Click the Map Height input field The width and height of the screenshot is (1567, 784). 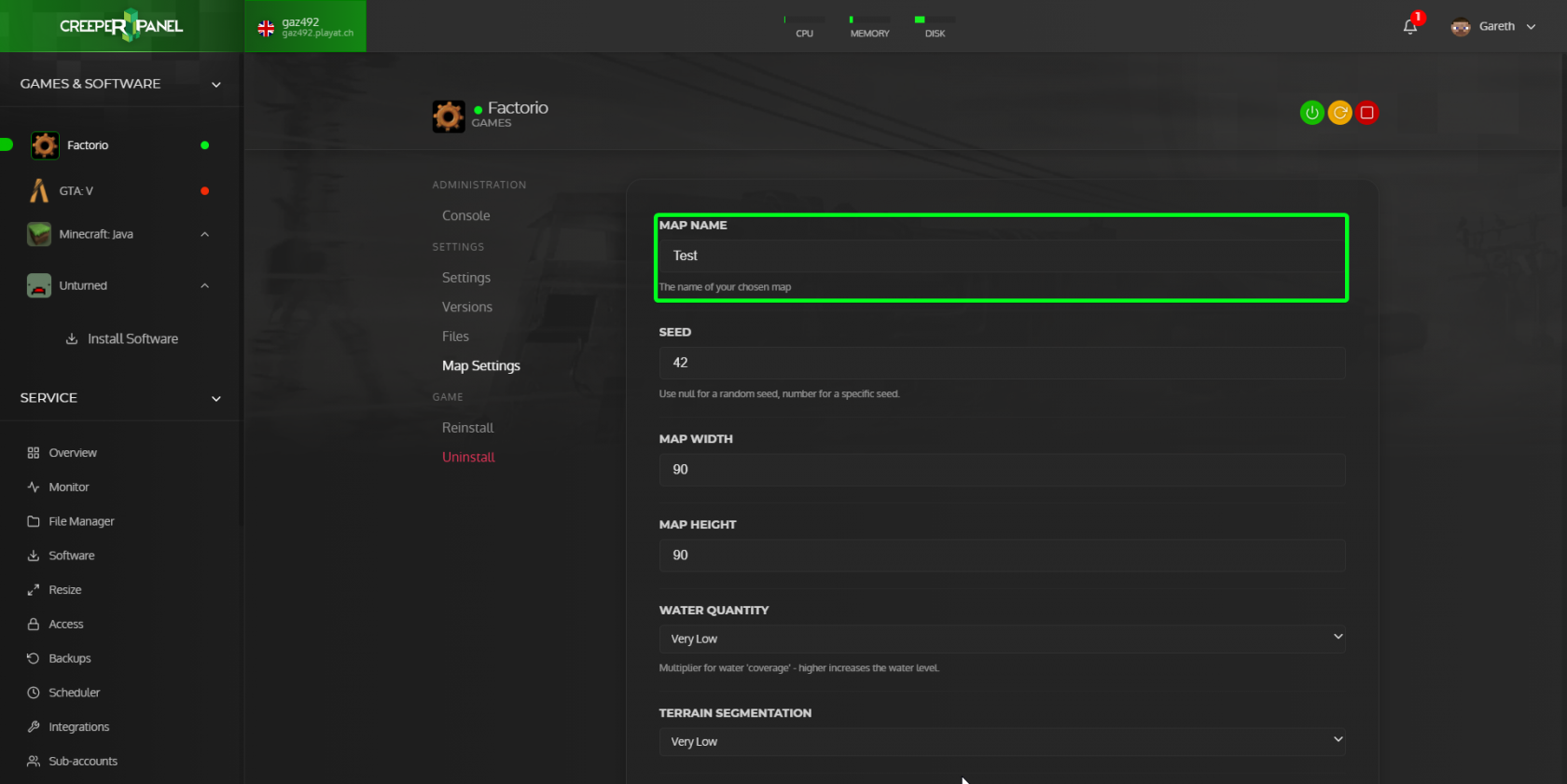(x=1002, y=556)
